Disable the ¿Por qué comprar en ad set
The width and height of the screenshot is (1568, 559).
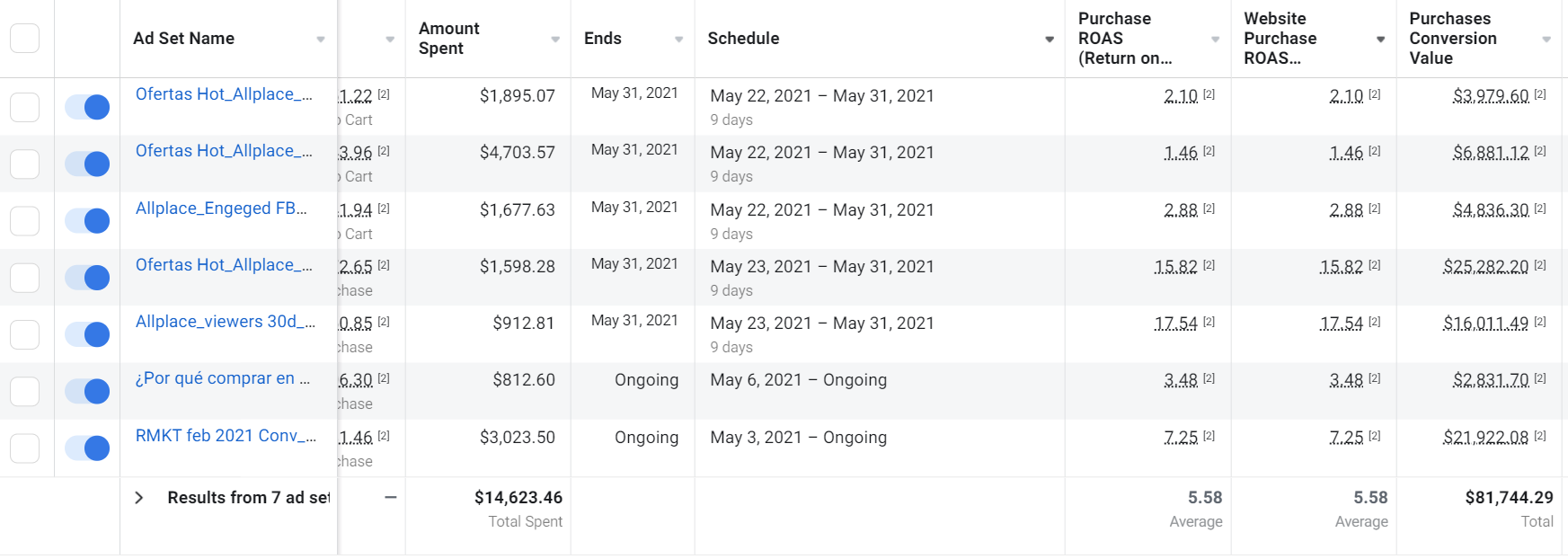point(87,391)
